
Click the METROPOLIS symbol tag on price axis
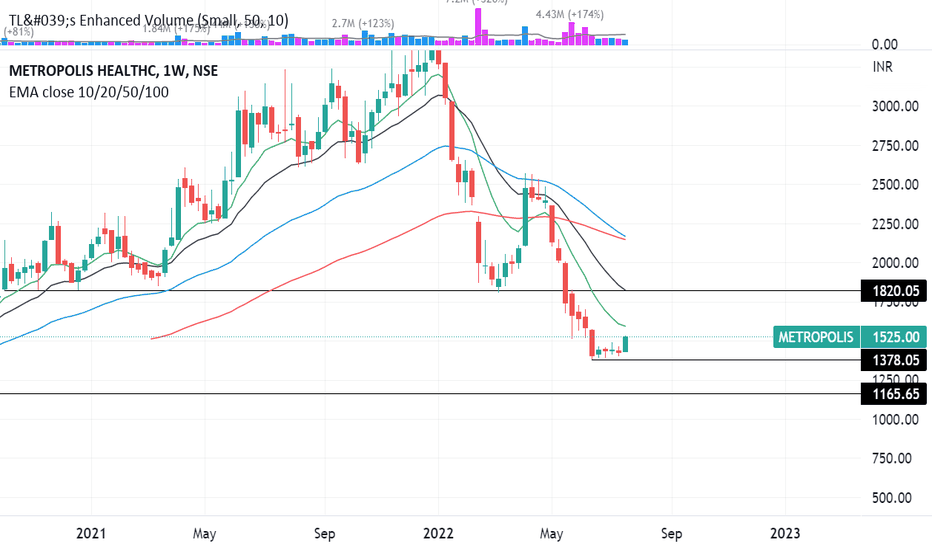[816, 337]
